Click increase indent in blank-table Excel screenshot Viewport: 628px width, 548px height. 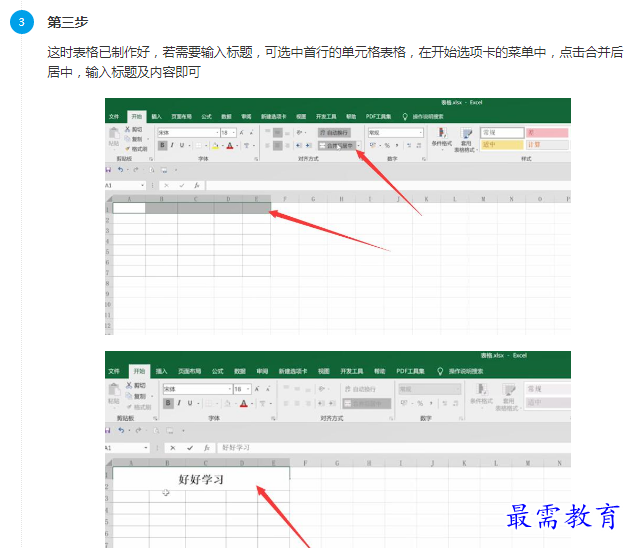tap(308, 145)
